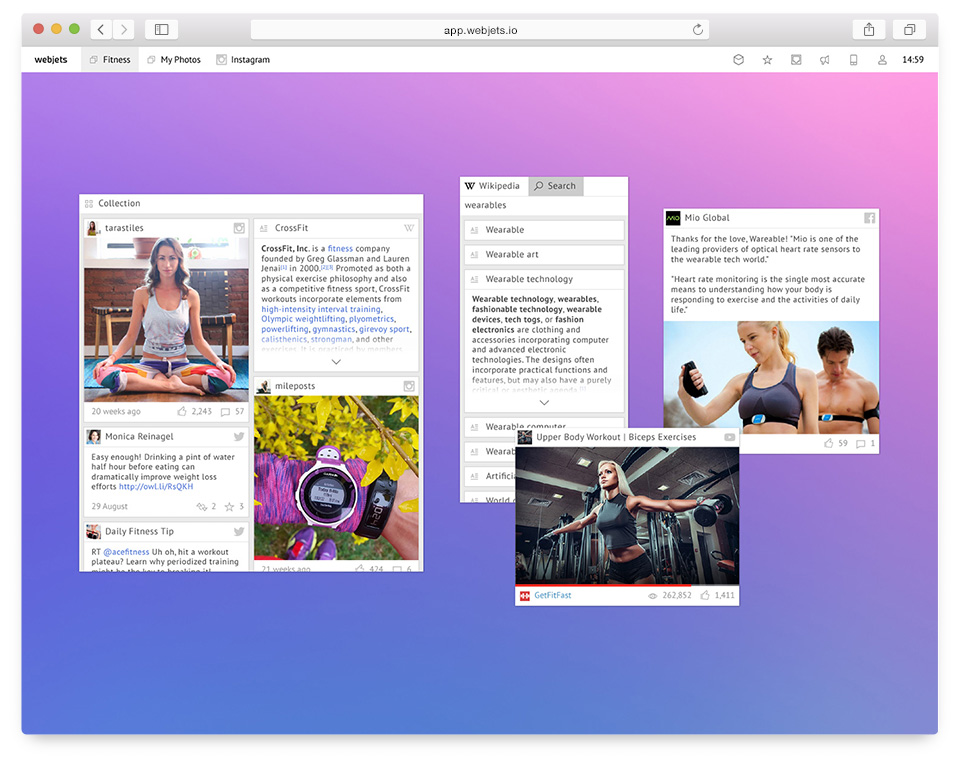Click the retweet icon on Monica Reinagel tweet
Screen dimensions: 960x765
(201, 507)
